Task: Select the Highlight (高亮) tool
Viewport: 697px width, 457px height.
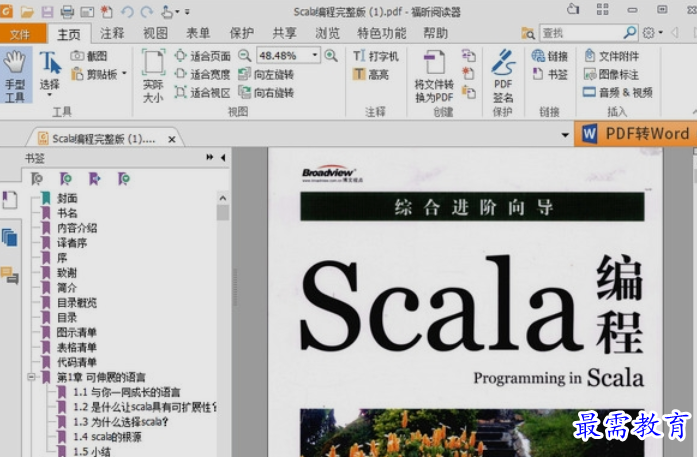Action: pyautogui.click(x=371, y=74)
